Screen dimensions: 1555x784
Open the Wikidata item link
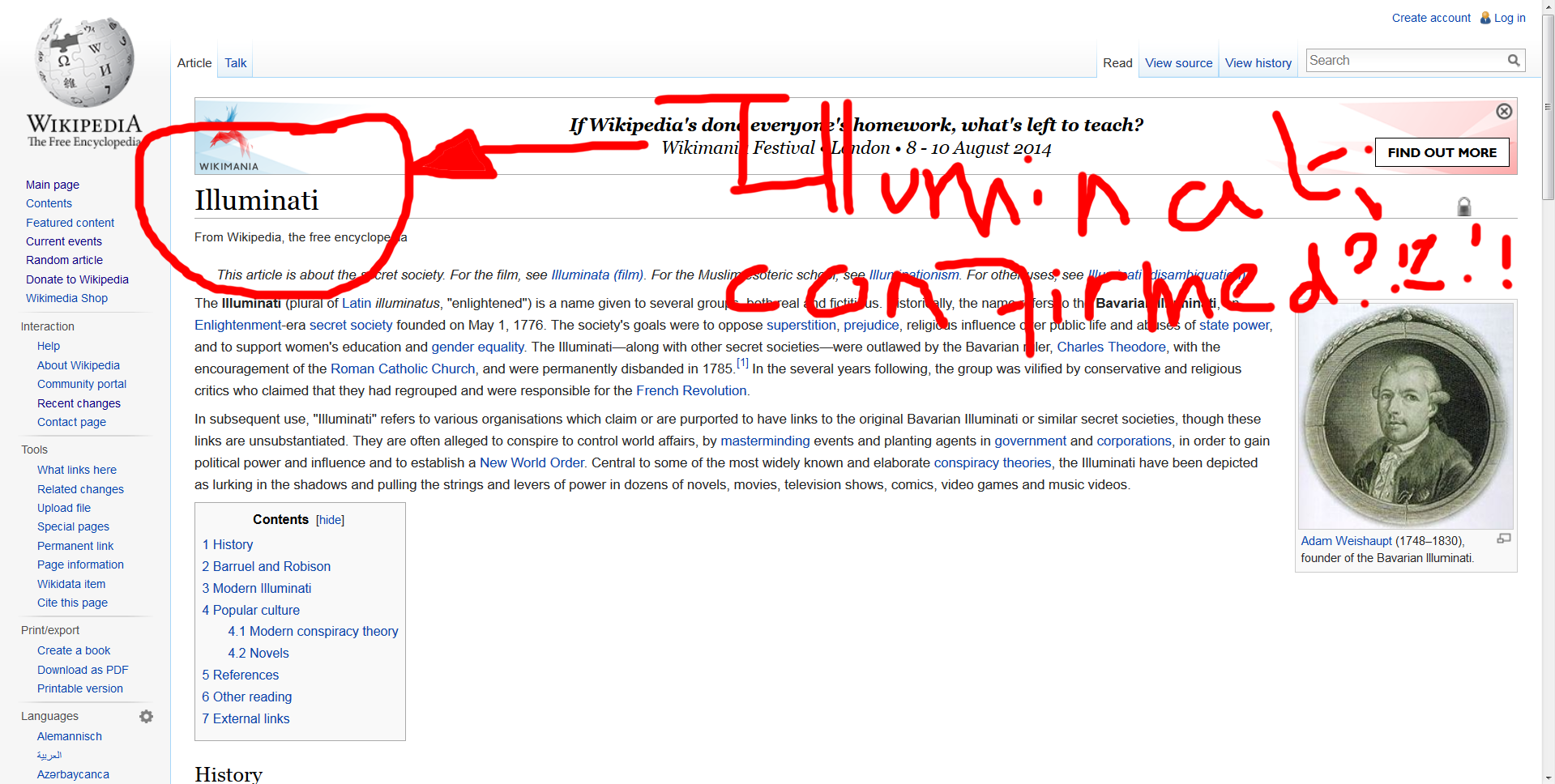click(x=71, y=584)
